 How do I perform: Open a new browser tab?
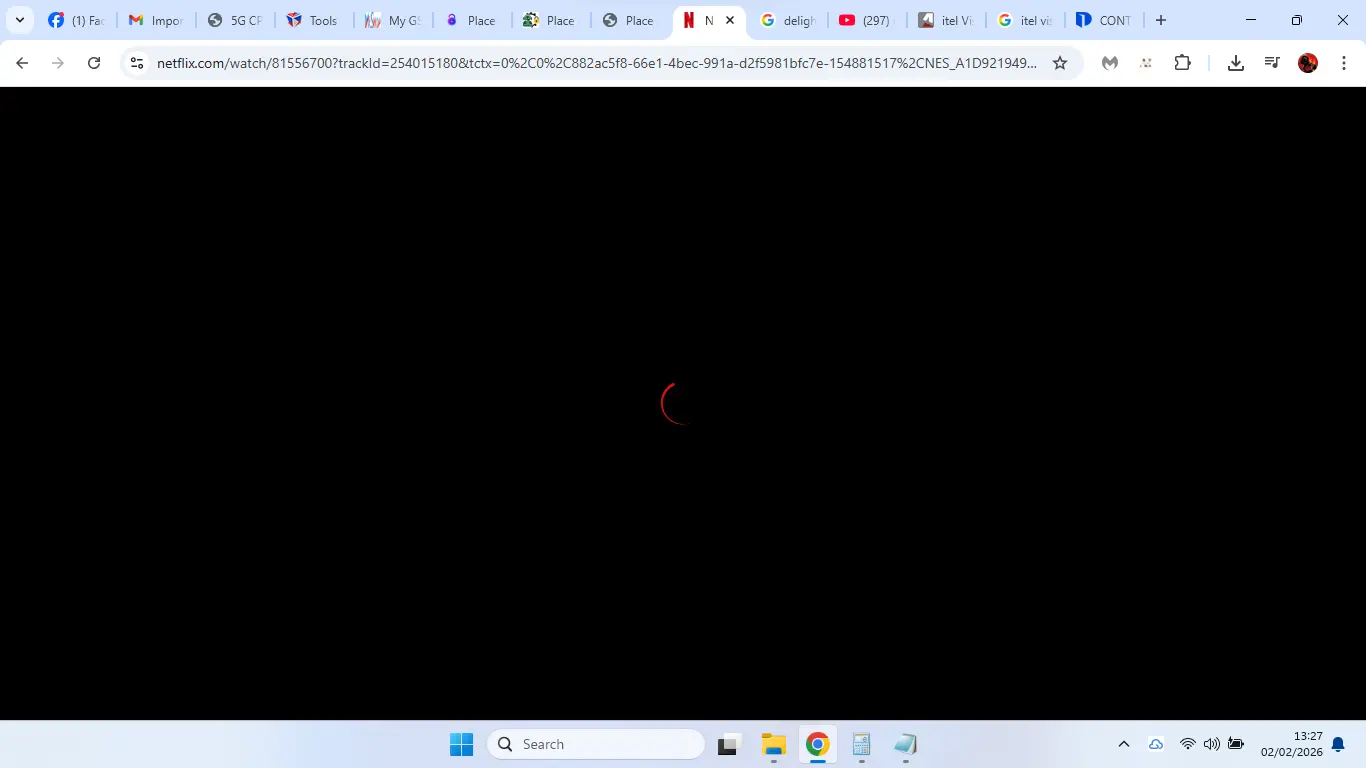click(x=1161, y=20)
